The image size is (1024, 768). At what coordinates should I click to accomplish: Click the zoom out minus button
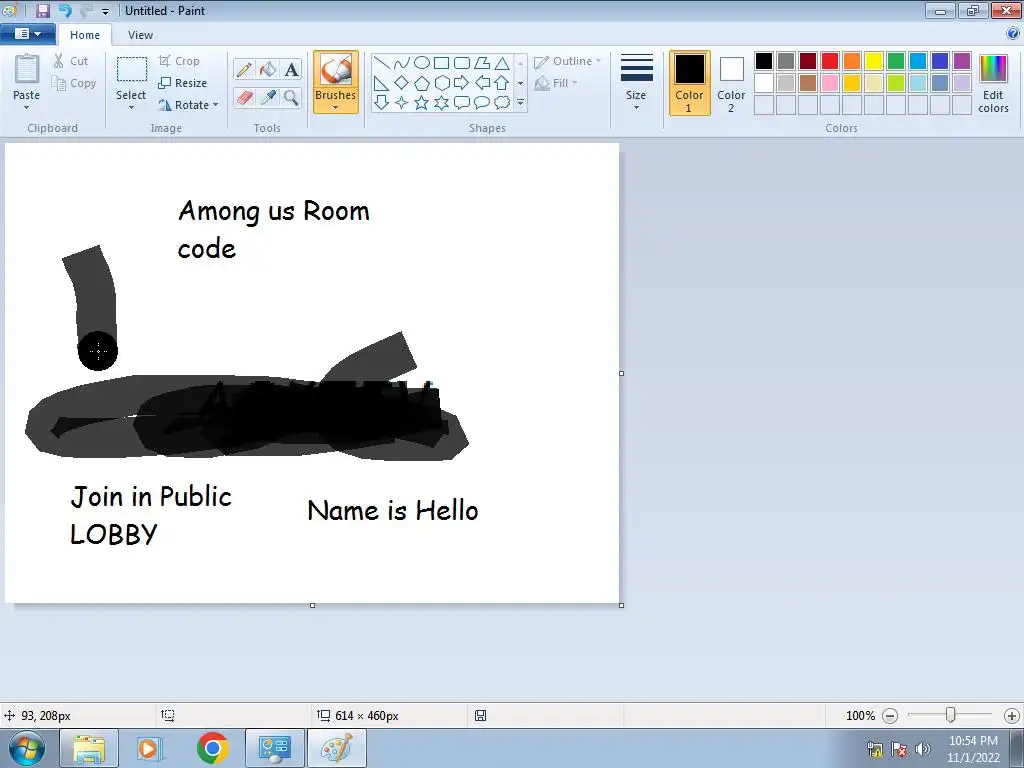click(x=889, y=716)
